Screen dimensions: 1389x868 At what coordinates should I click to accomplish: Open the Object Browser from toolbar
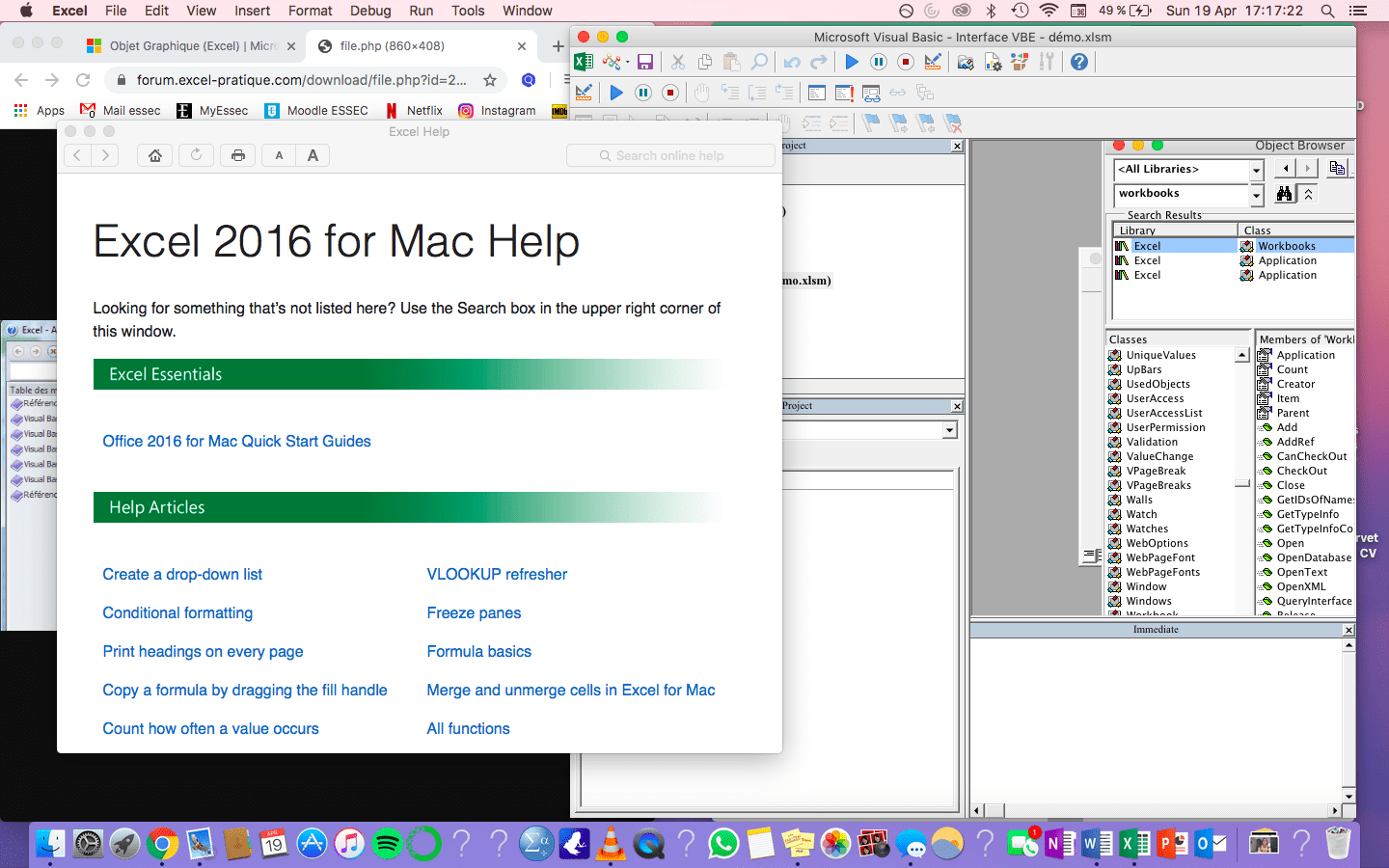(1020, 62)
